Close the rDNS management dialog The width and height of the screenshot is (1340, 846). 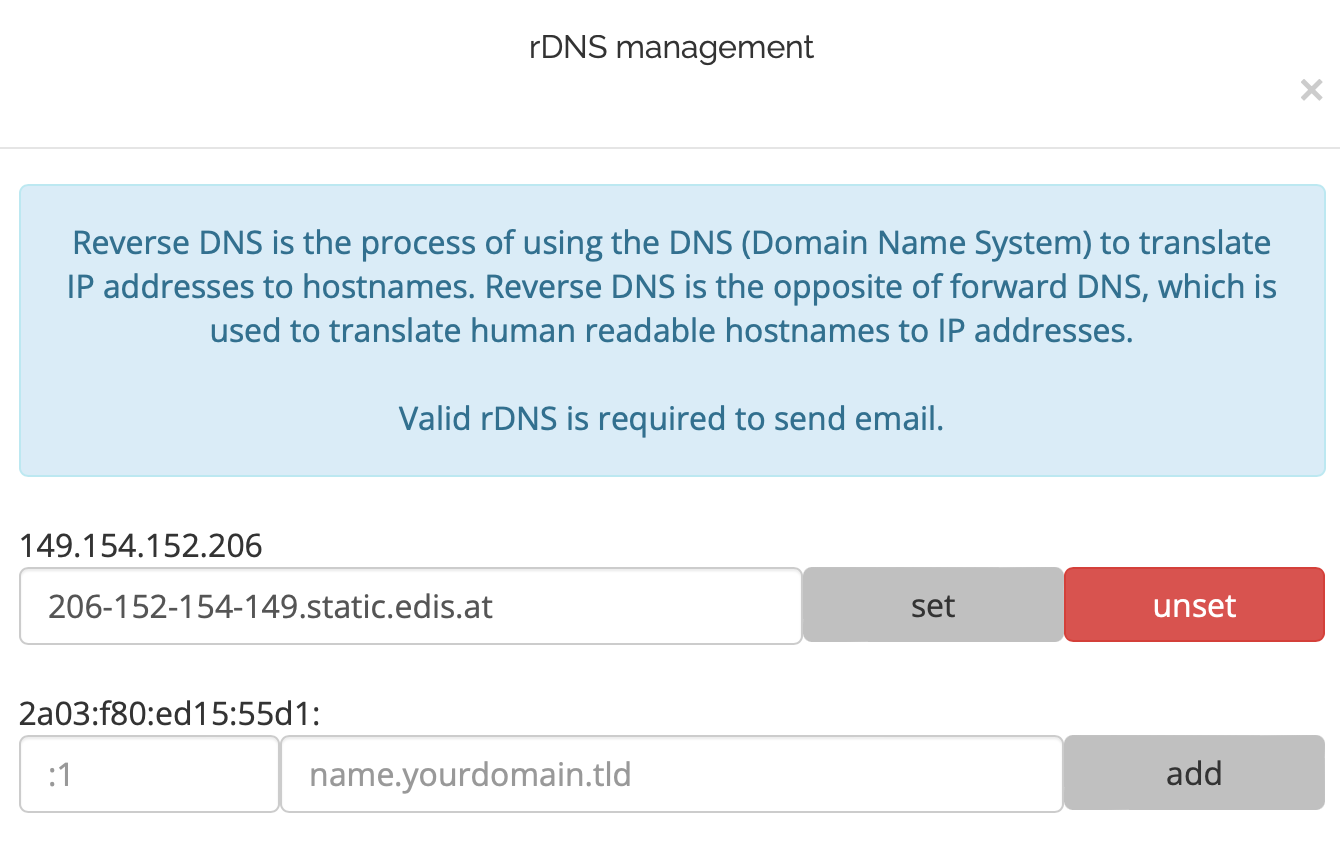1311,91
